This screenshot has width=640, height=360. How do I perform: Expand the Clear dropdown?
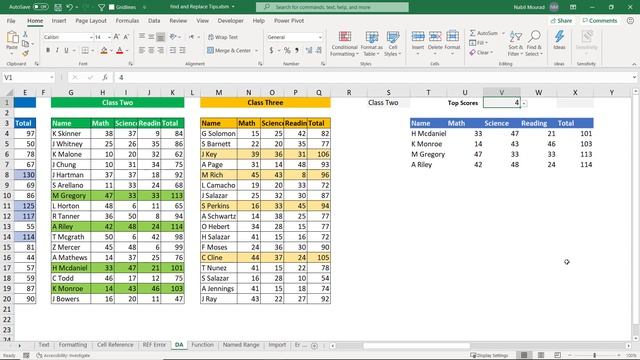pos(492,53)
